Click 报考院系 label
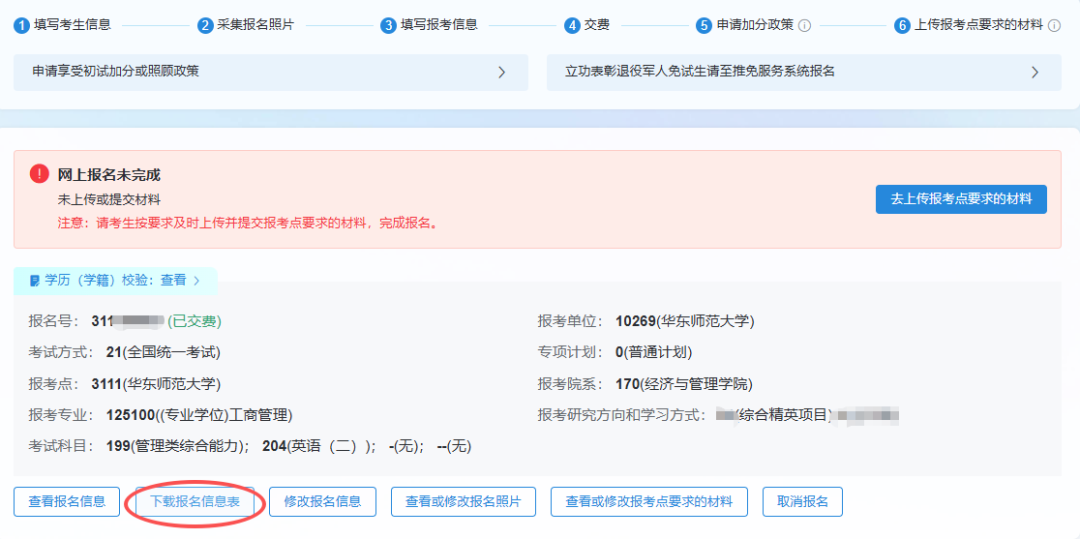 click(x=572, y=384)
